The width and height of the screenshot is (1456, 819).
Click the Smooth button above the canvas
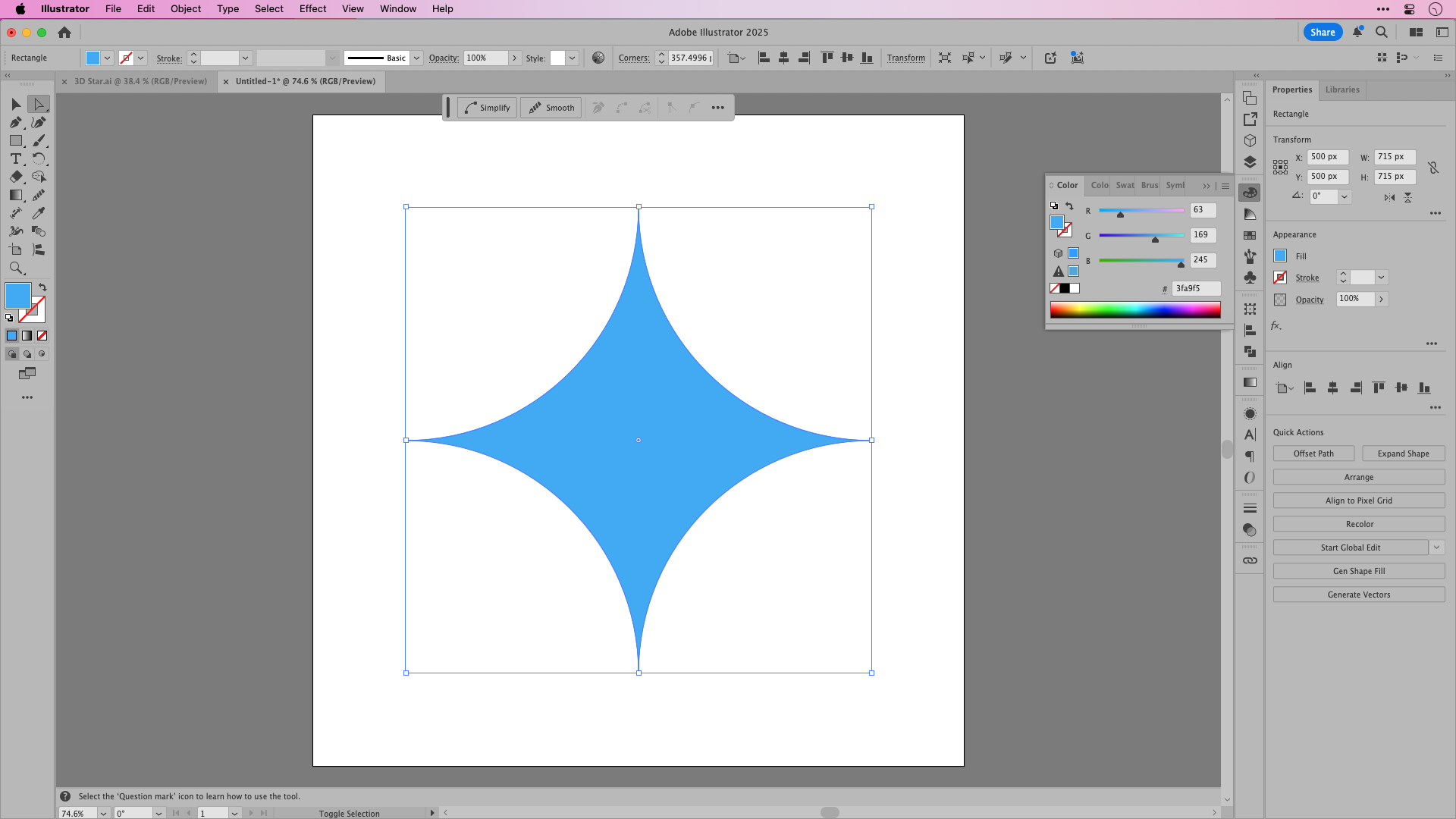click(551, 107)
